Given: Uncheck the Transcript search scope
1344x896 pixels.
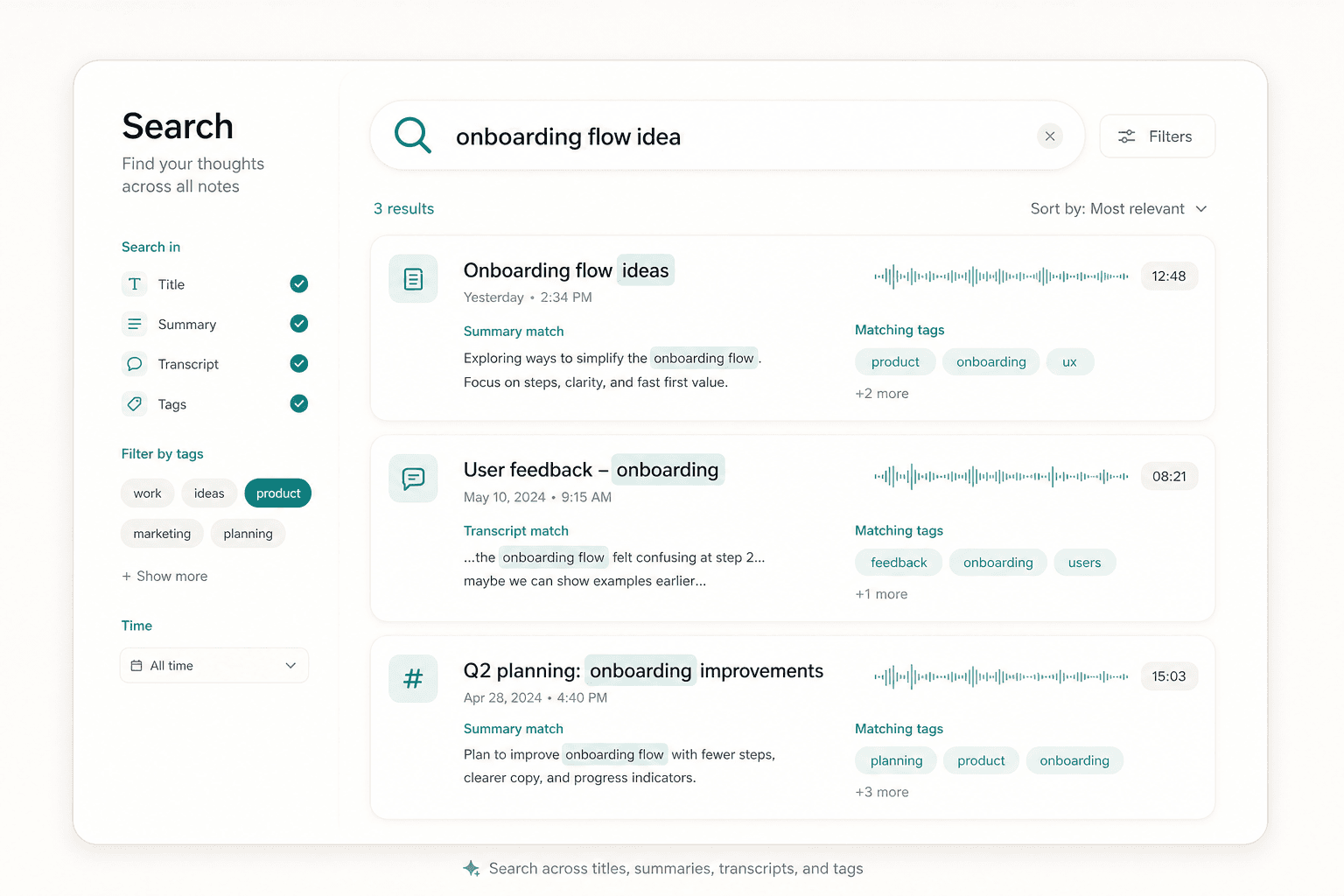Looking at the screenshot, I should (x=299, y=363).
